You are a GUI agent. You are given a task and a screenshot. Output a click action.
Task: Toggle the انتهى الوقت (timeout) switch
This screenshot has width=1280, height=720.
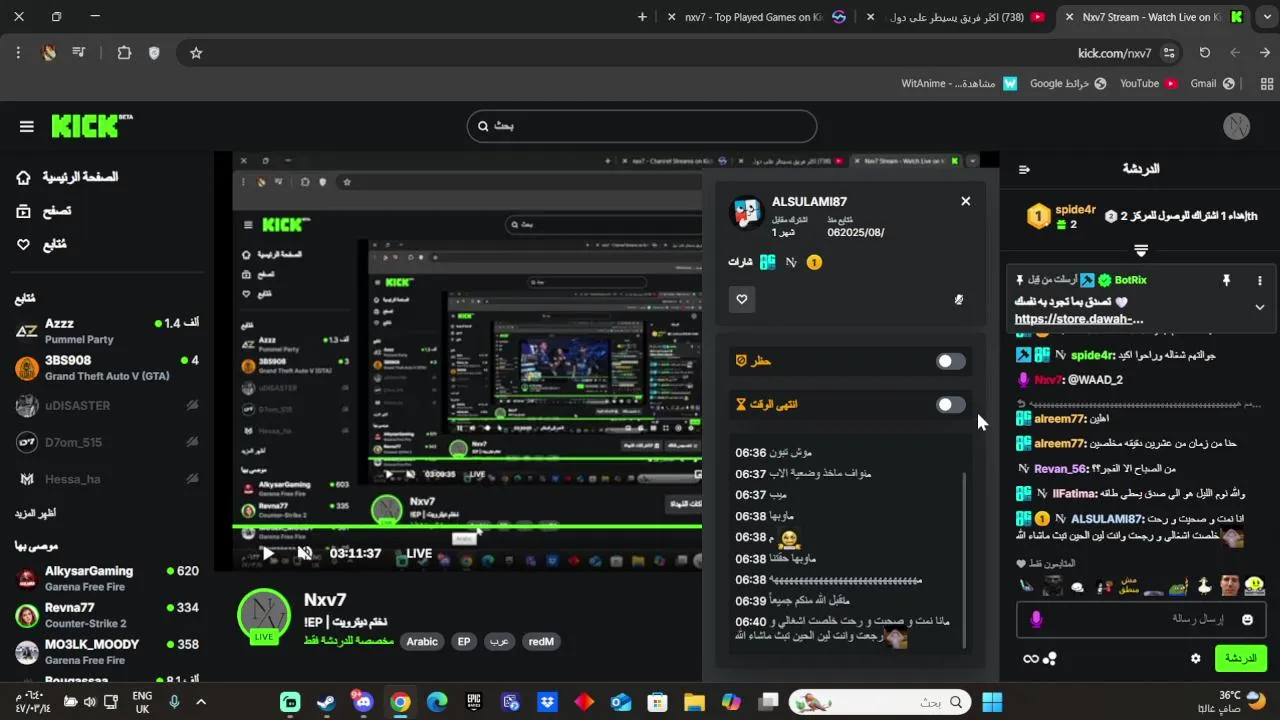[950, 405]
